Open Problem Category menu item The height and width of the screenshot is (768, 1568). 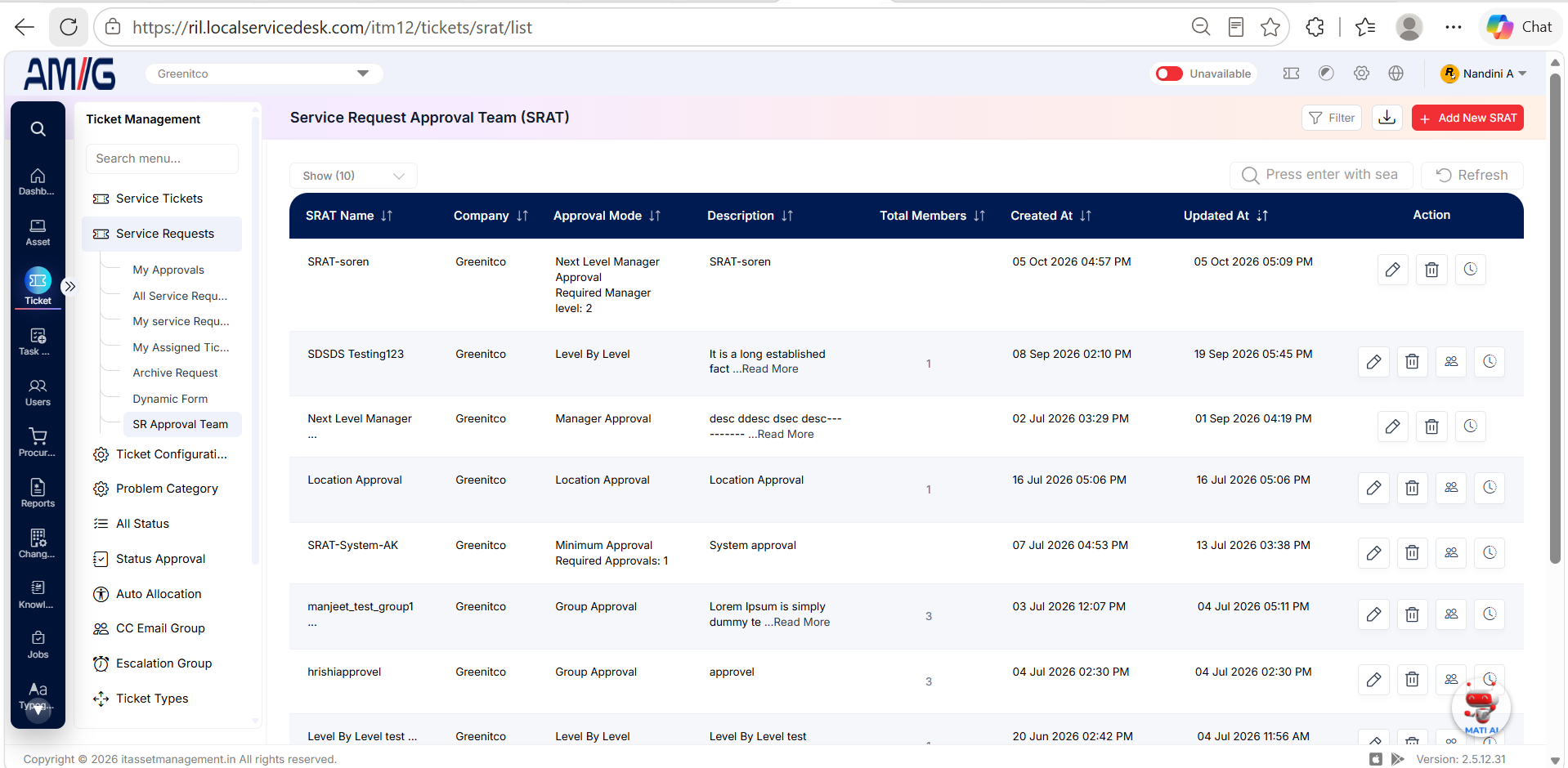coord(167,489)
